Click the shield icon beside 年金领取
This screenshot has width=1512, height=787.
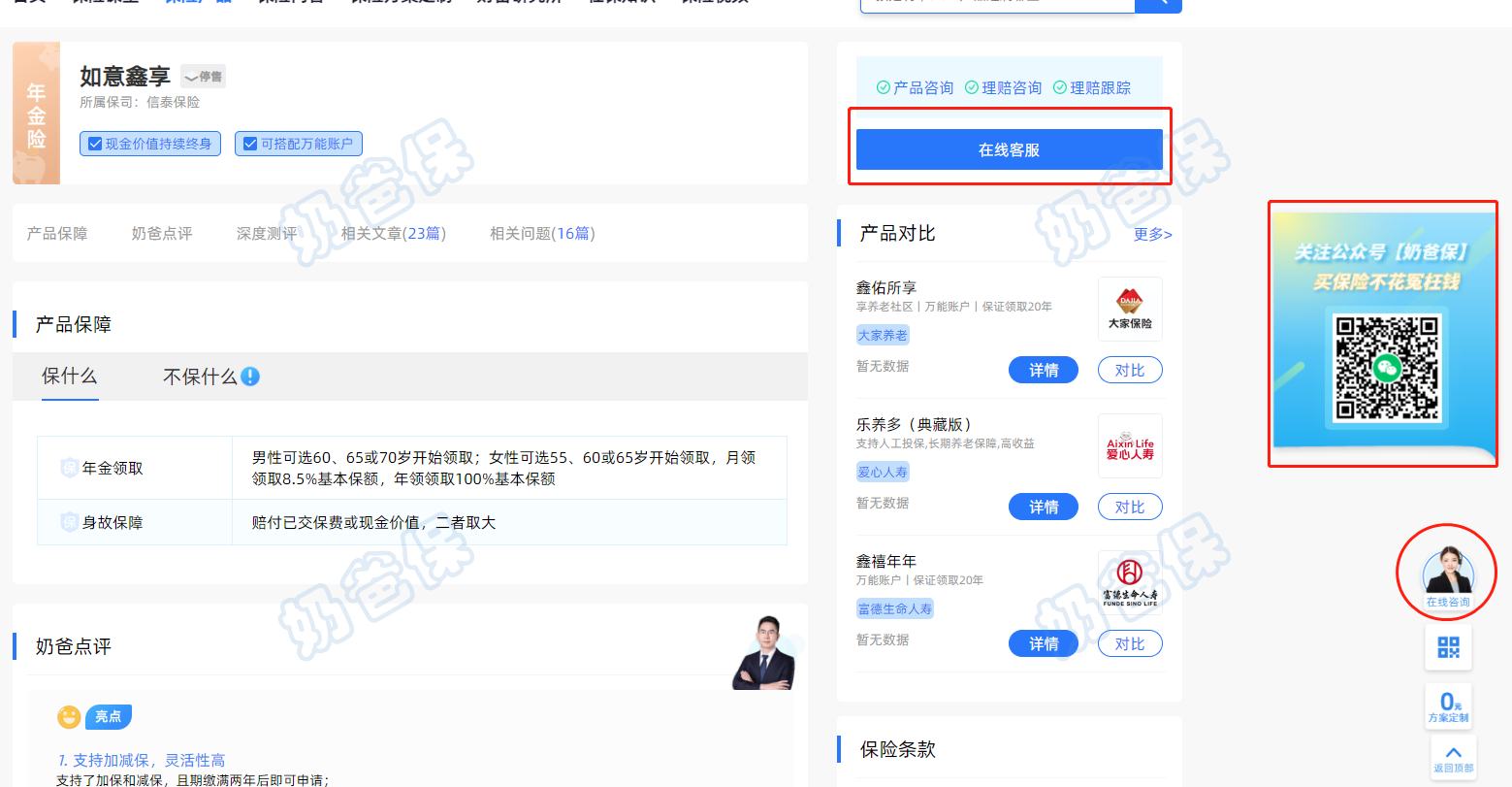(69, 468)
